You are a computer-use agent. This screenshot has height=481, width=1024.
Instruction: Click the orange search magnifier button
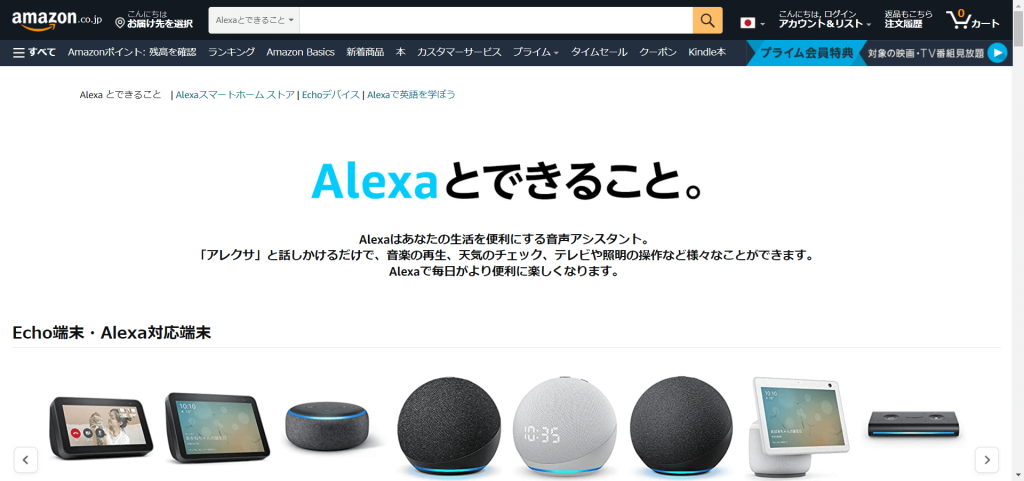[x=707, y=20]
